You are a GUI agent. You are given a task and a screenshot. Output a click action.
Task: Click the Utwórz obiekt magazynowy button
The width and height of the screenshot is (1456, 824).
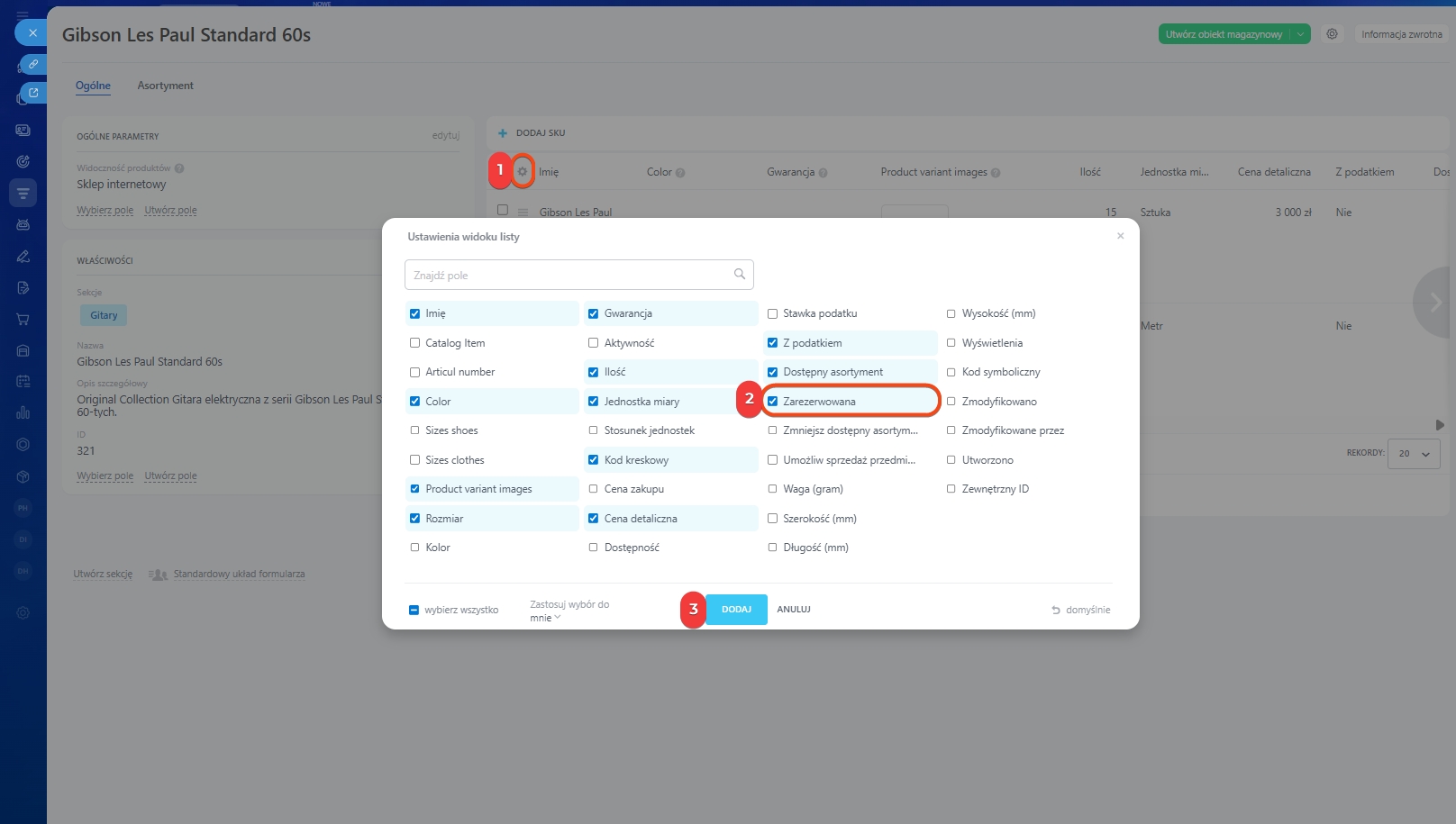pos(1224,34)
